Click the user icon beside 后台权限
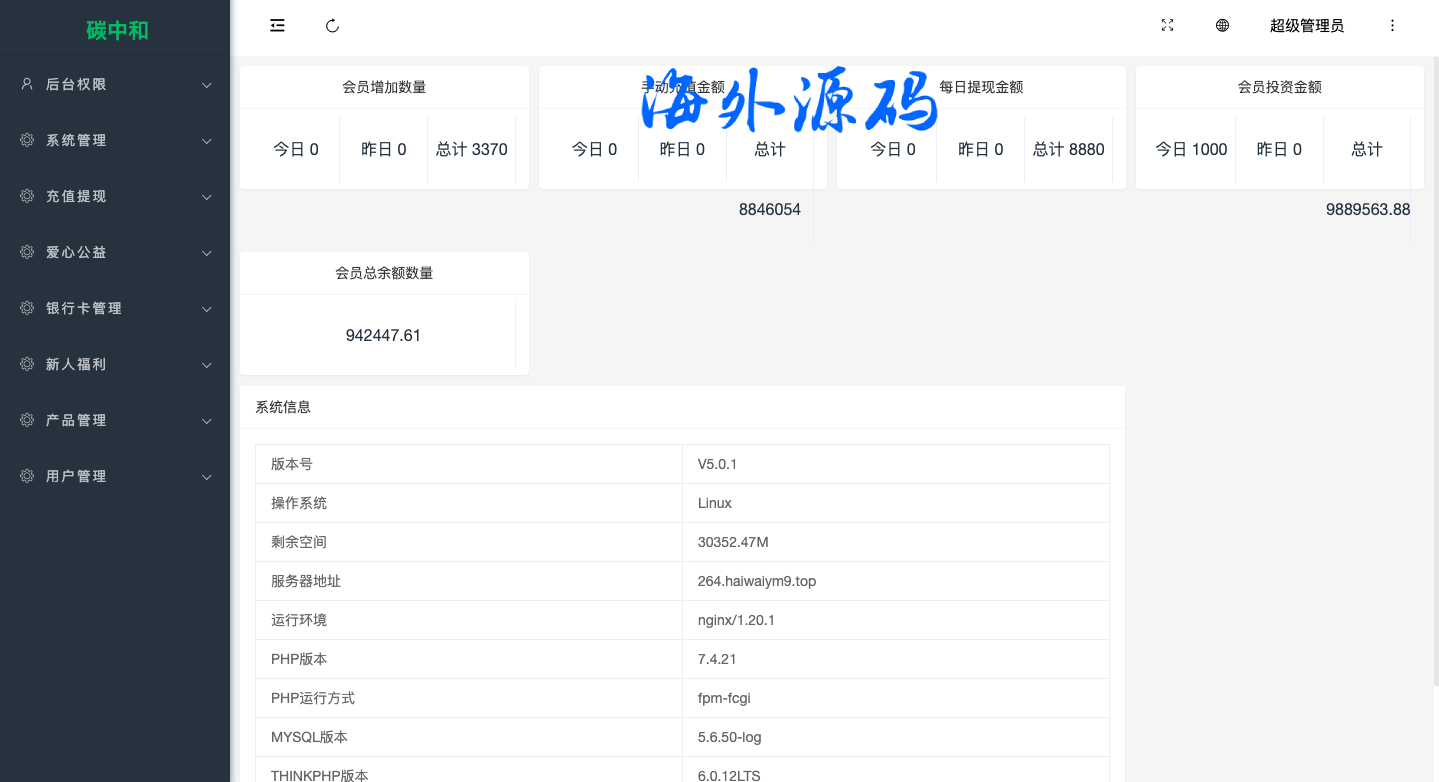Viewport: 1439px width, 782px height. coord(27,85)
